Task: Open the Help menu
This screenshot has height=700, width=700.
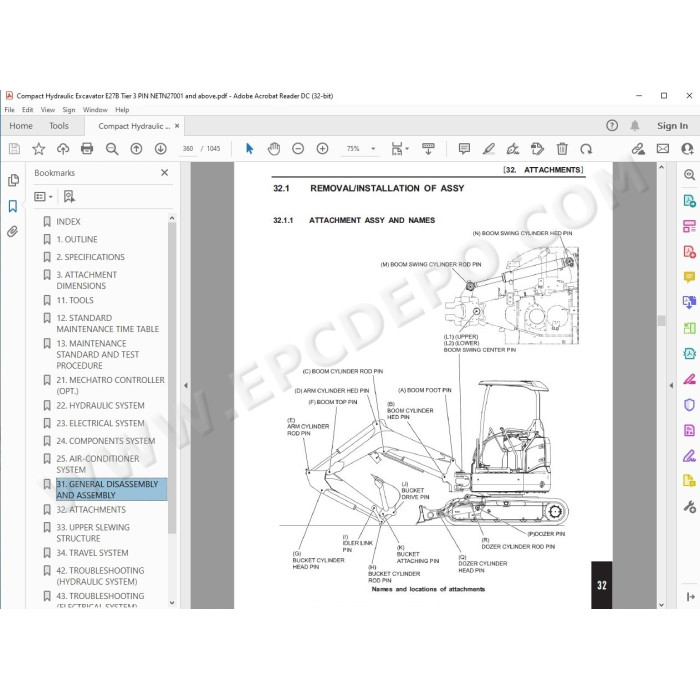Action: pos(122,110)
